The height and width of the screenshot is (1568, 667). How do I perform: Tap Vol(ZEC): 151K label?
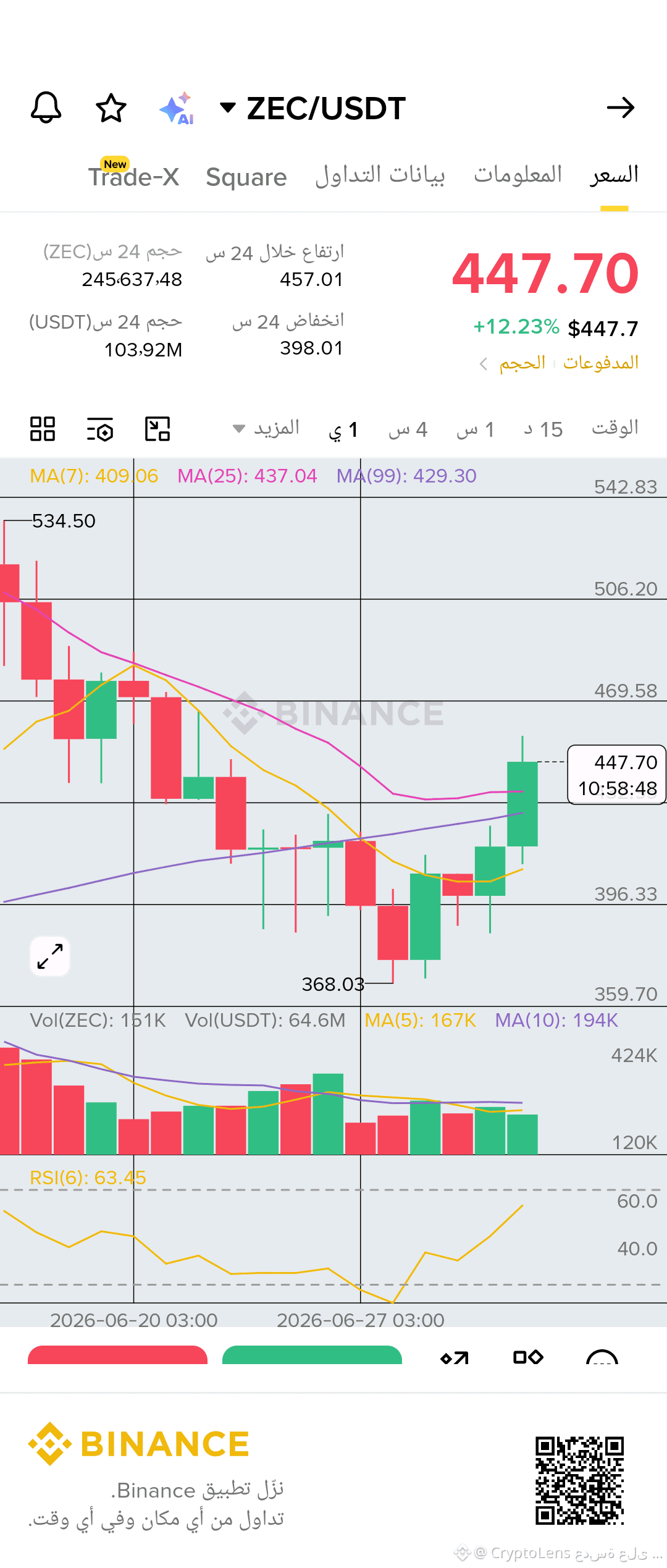click(x=98, y=1021)
